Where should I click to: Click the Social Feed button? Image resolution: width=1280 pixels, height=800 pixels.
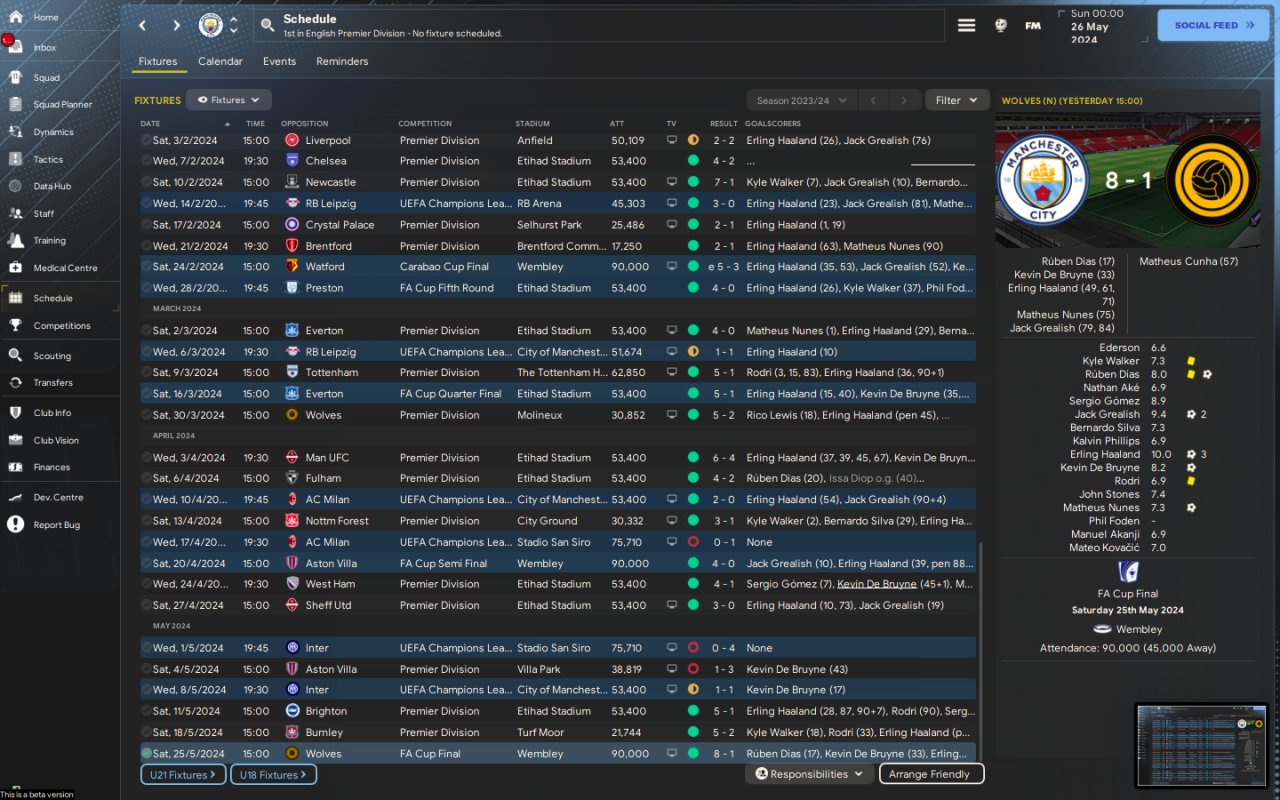tap(1213, 25)
